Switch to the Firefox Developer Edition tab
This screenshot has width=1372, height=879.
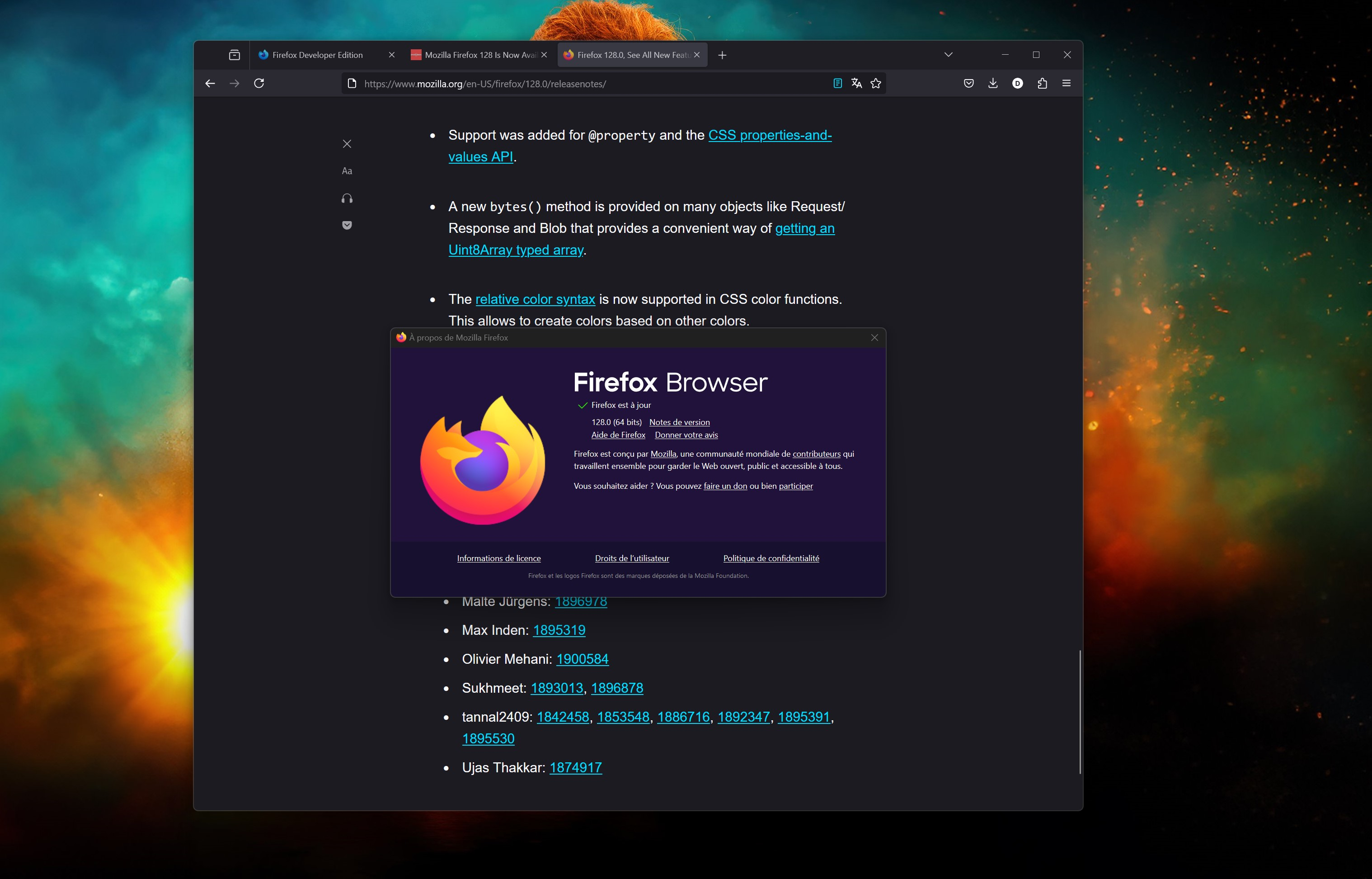click(317, 54)
